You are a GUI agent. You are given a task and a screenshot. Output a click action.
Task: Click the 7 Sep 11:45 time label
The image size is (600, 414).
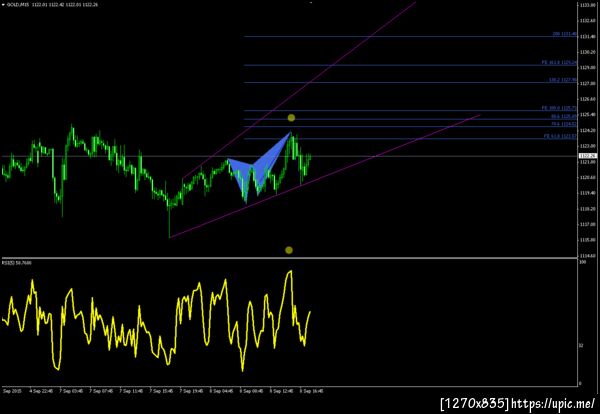pyautogui.click(x=132, y=391)
